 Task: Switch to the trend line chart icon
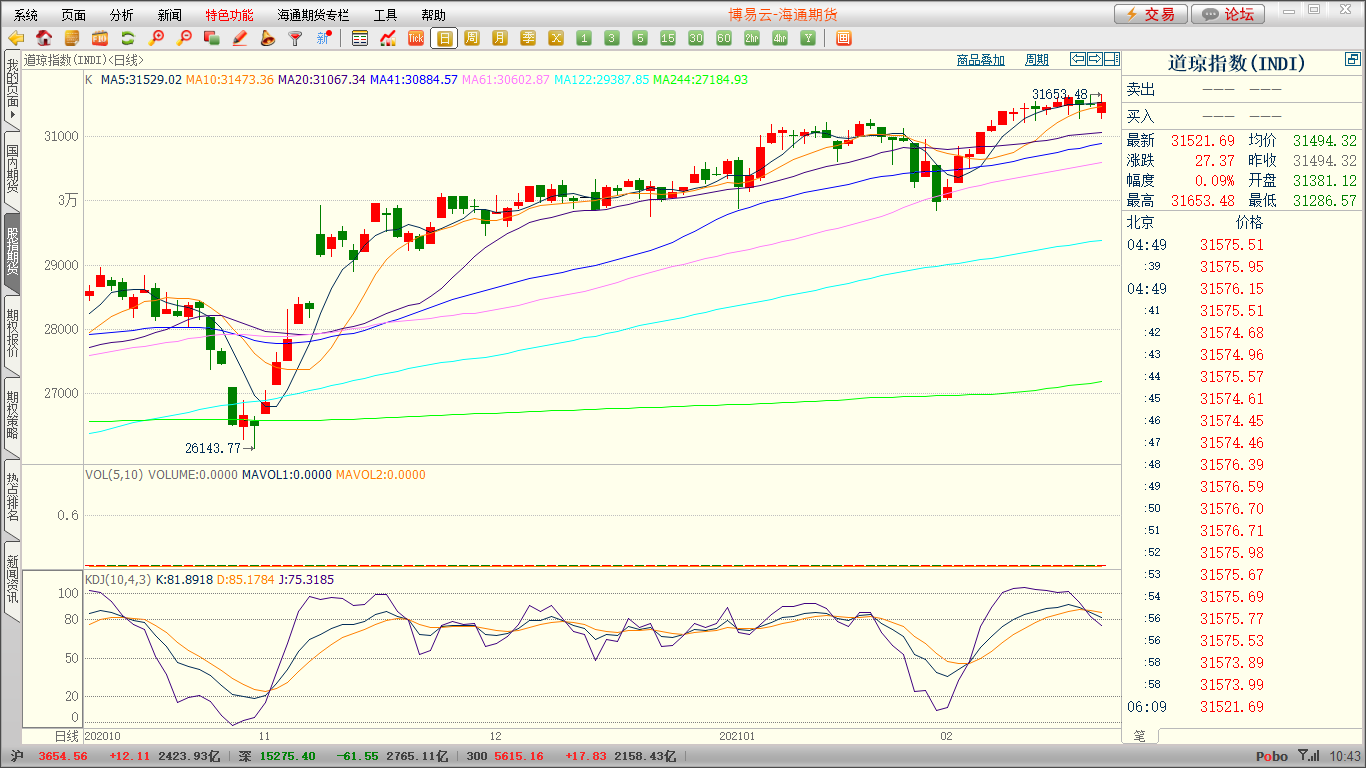click(388, 38)
